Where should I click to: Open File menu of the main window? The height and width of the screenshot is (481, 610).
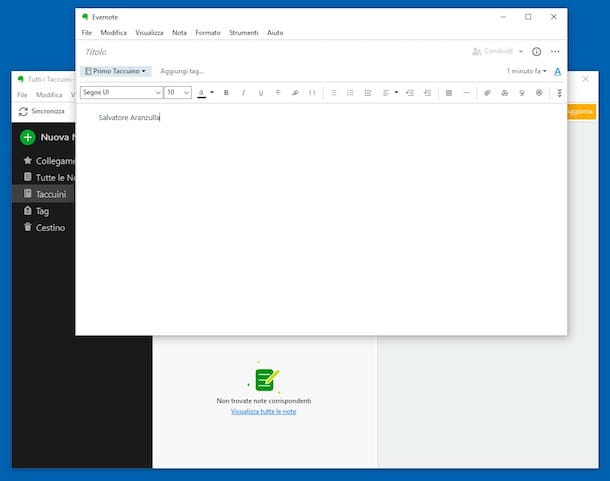[22, 95]
